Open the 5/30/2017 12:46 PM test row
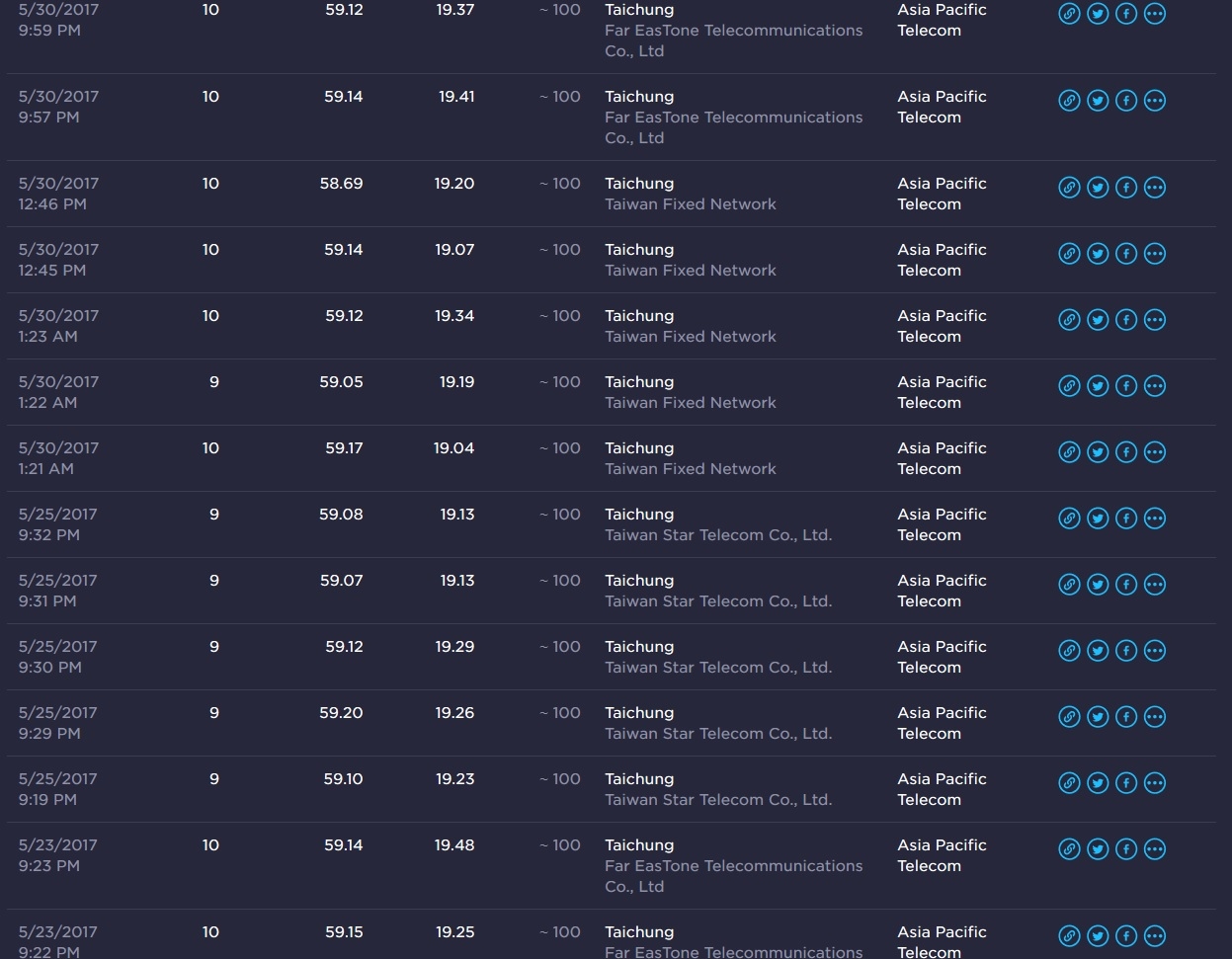 (x=612, y=194)
